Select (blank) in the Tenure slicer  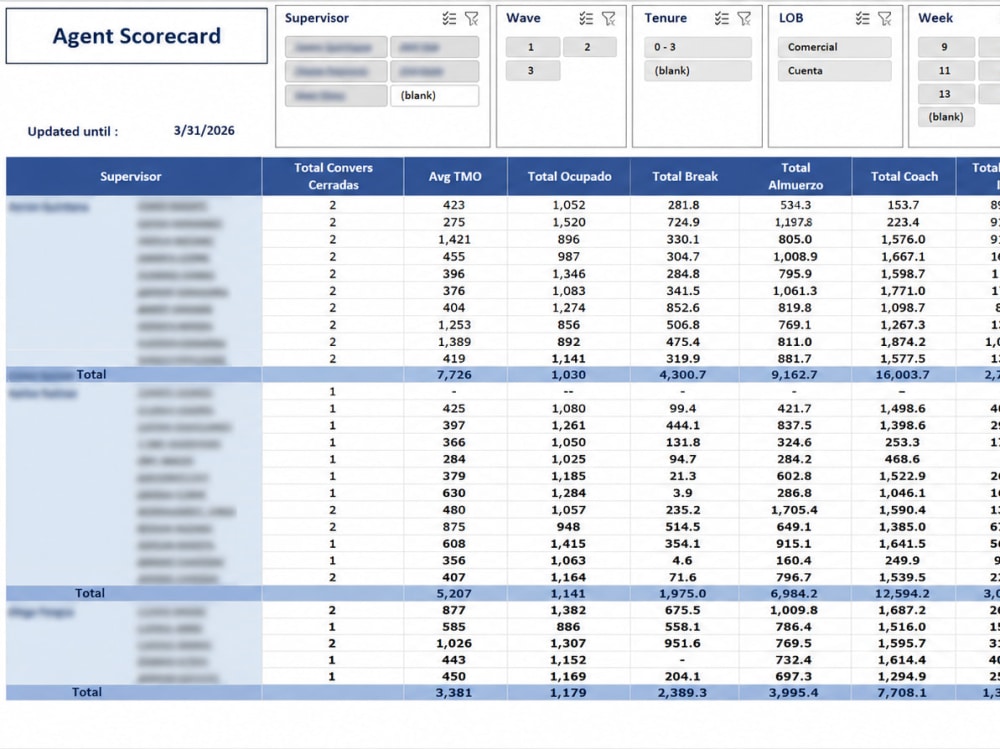tap(698, 71)
